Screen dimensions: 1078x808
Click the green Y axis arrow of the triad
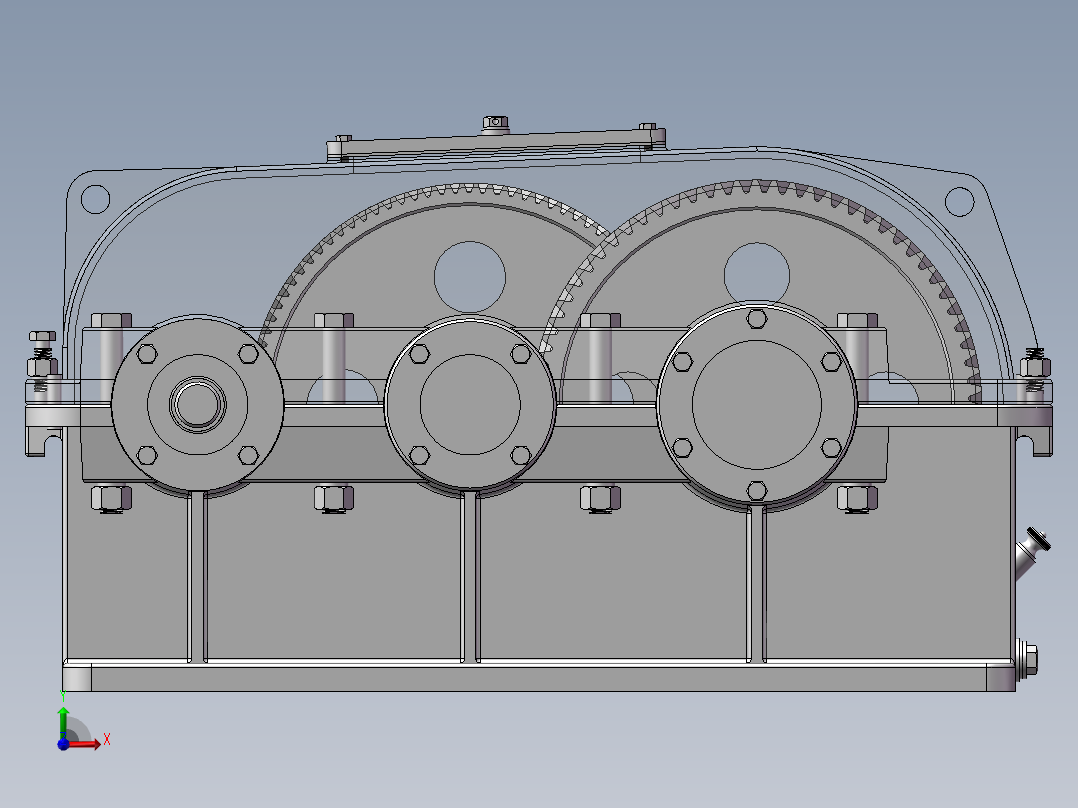[63, 721]
